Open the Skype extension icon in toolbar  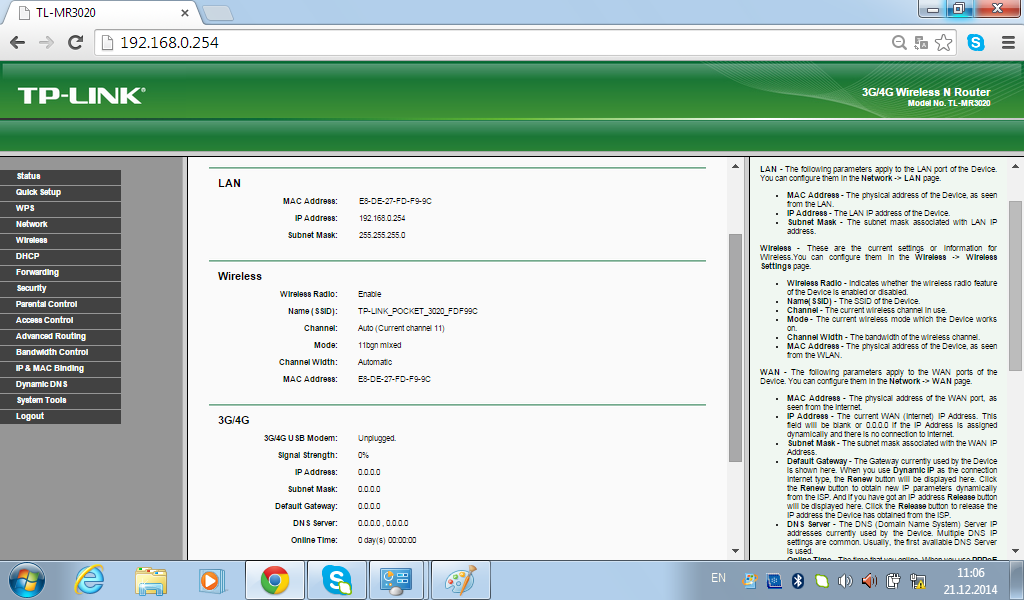pyautogui.click(x=976, y=42)
